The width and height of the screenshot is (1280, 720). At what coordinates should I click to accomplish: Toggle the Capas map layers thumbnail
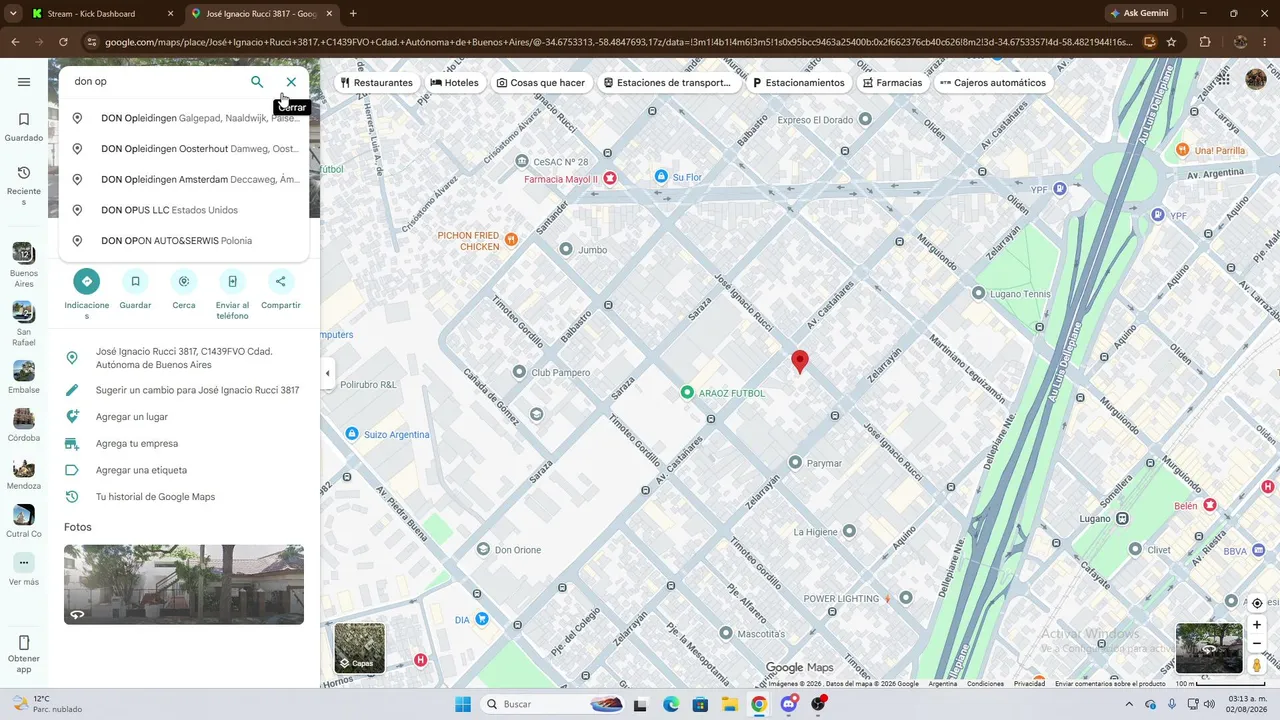[359, 648]
